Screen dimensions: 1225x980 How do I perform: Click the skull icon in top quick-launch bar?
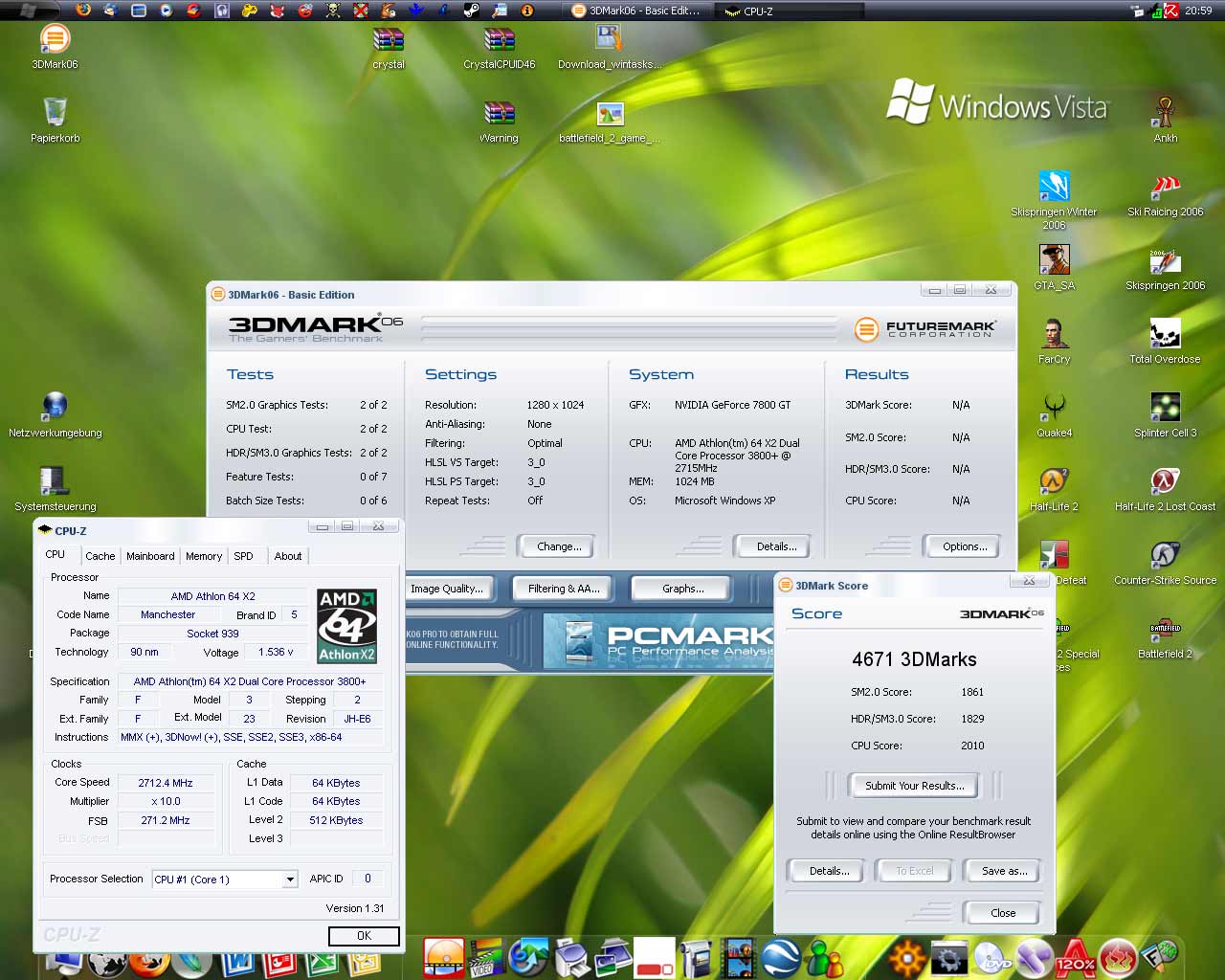click(333, 11)
